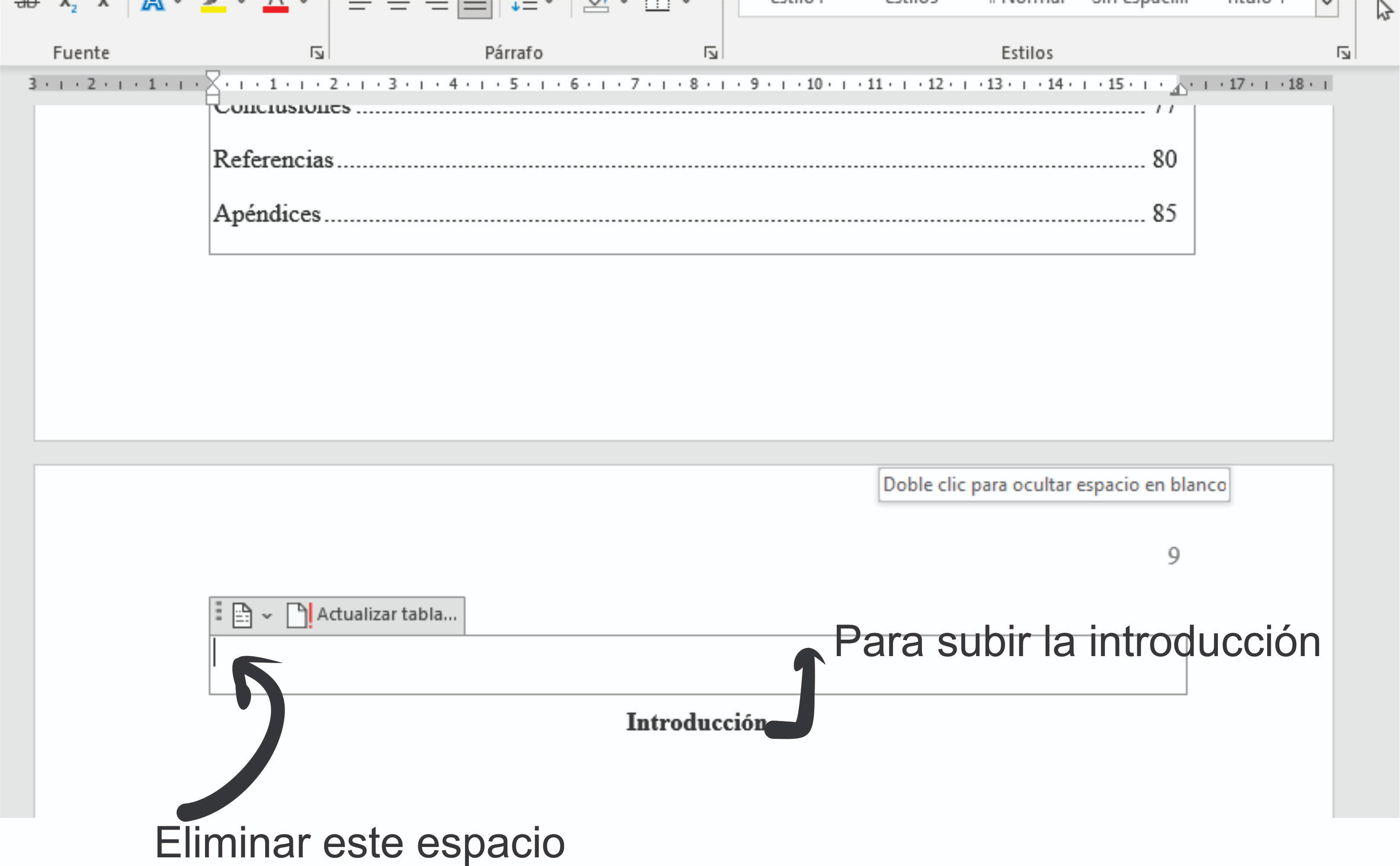Click the Apéndices entry in the index

pos(267,214)
